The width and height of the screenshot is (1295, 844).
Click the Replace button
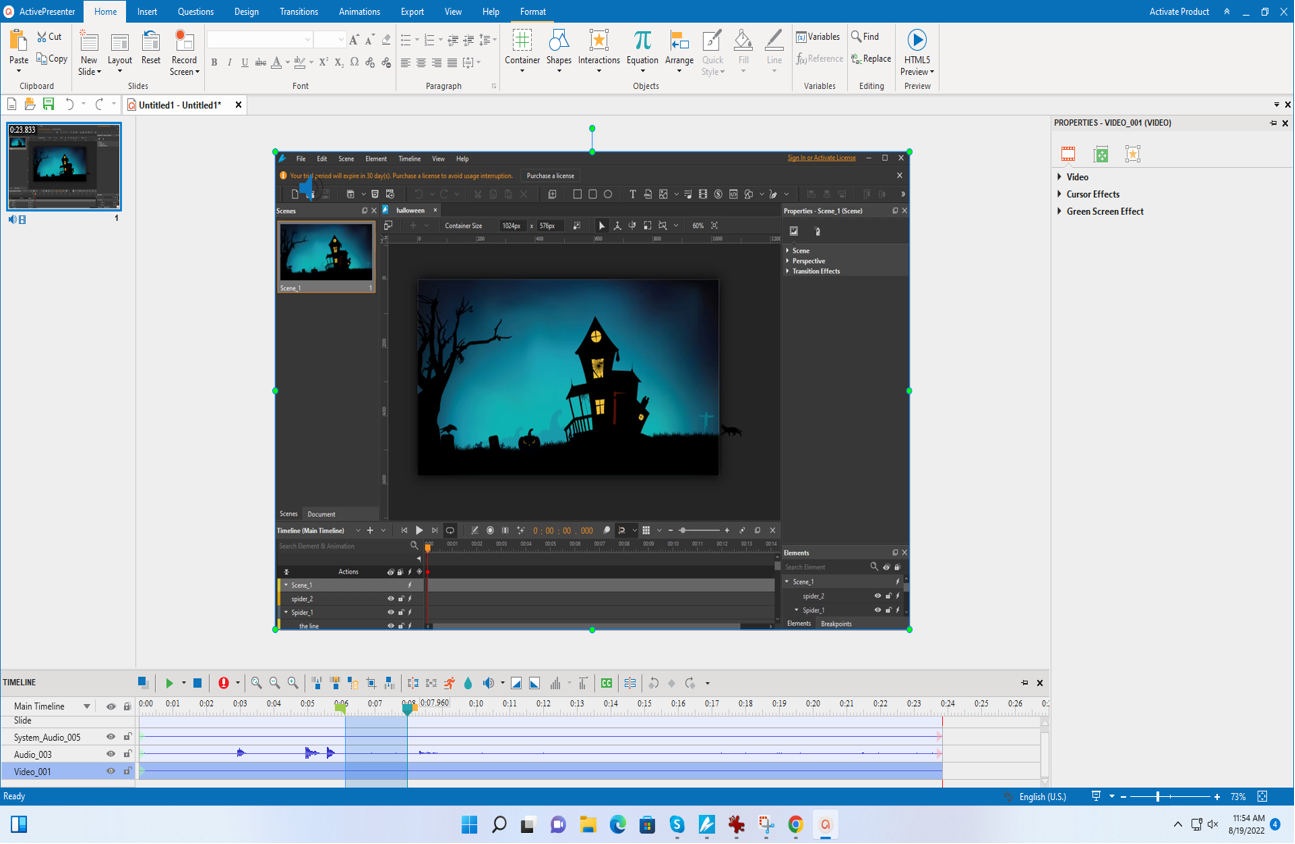(871, 59)
